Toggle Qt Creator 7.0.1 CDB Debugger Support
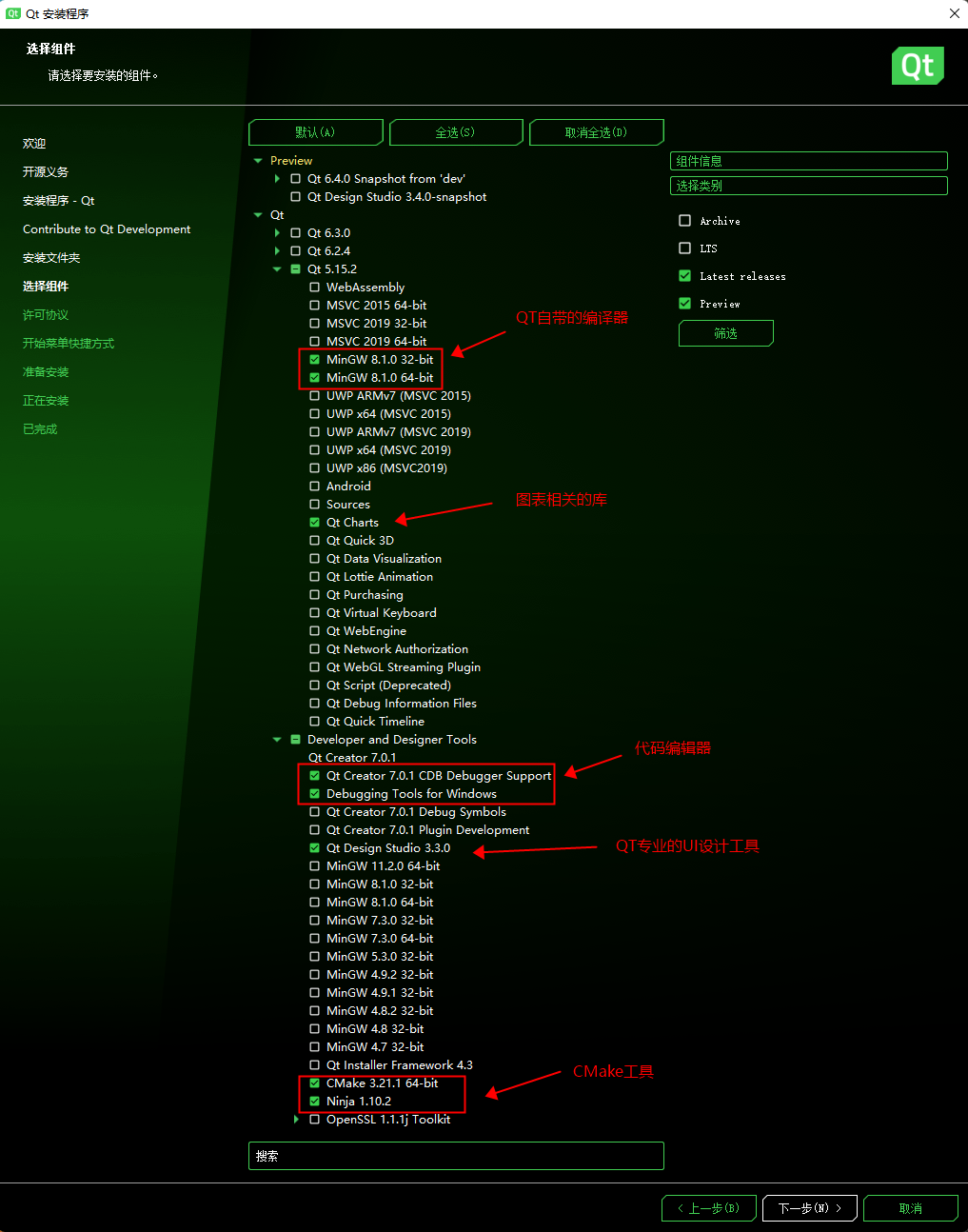The width and height of the screenshot is (968, 1232). click(314, 776)
